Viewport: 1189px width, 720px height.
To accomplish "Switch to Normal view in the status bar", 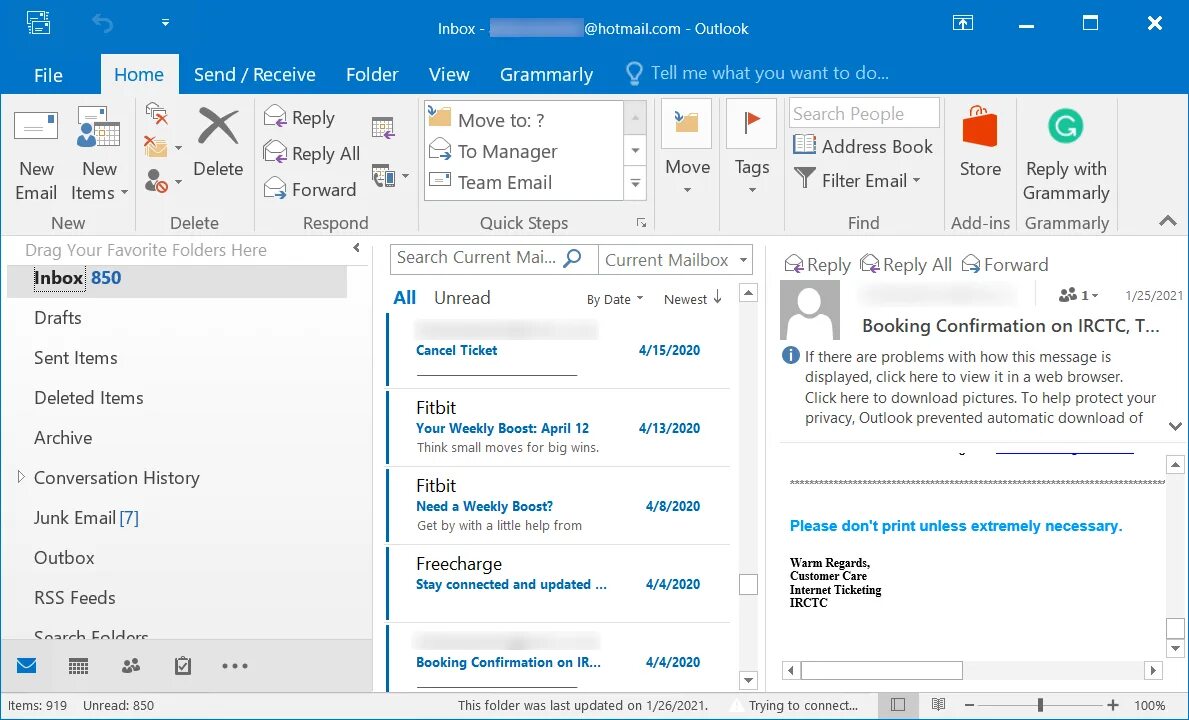I will [898, 705].
